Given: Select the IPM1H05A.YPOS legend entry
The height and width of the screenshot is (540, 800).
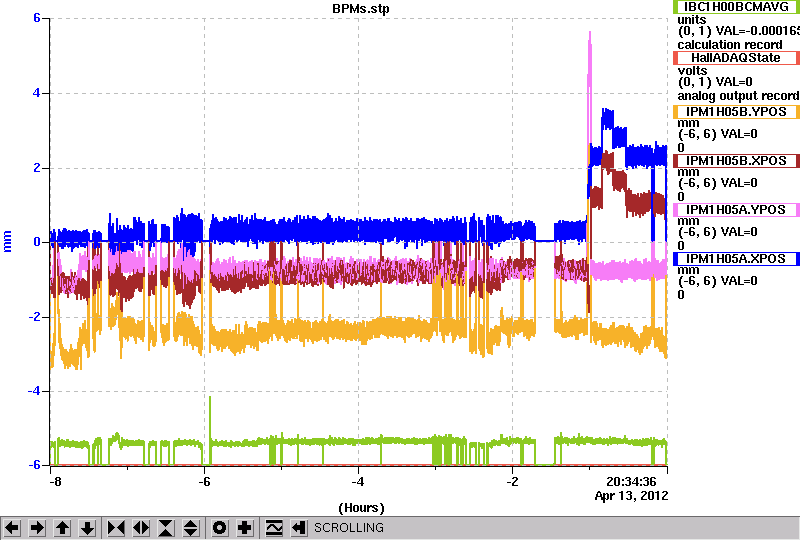Looking at the screenshot, I should point(737,210).
